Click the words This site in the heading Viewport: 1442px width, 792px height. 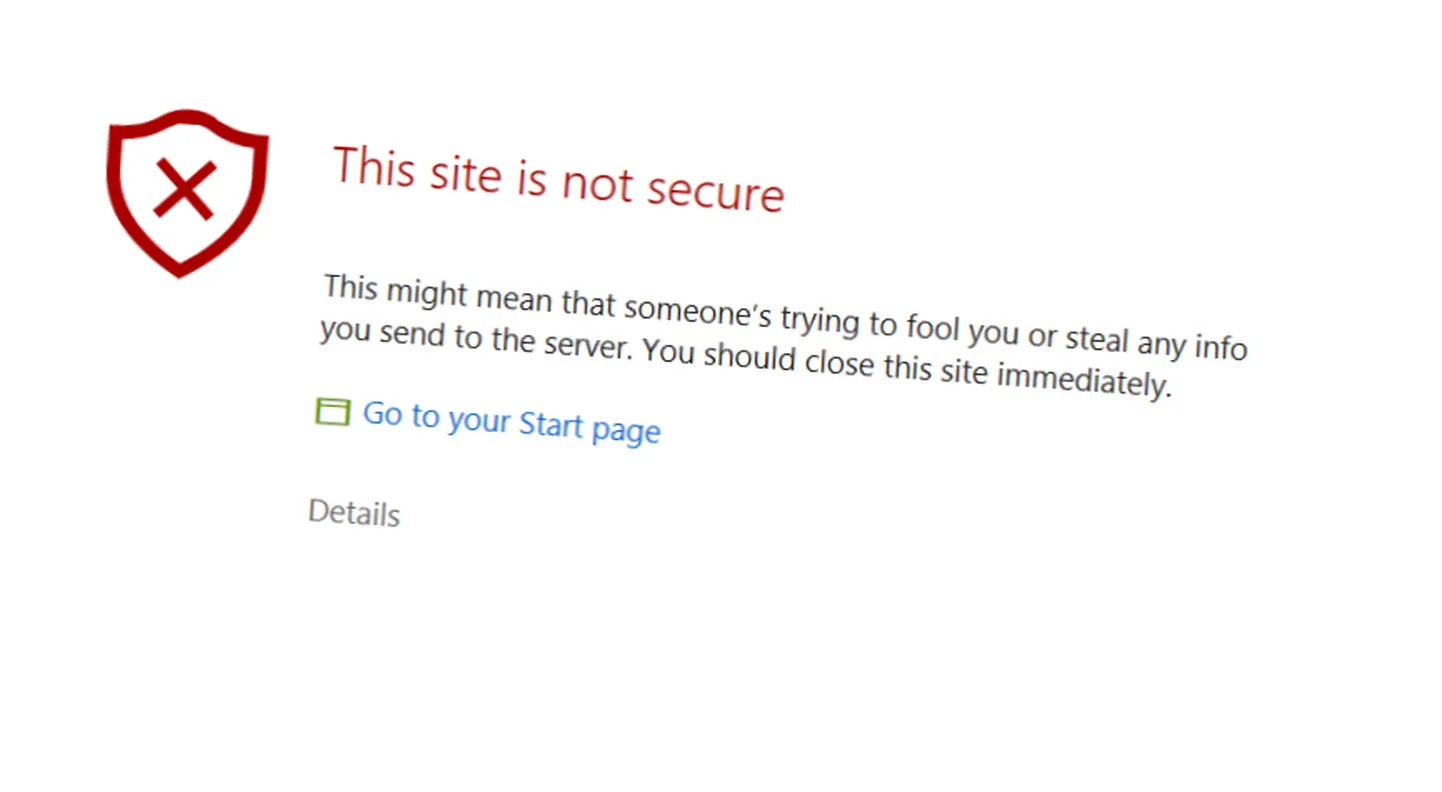click(417, 168)
